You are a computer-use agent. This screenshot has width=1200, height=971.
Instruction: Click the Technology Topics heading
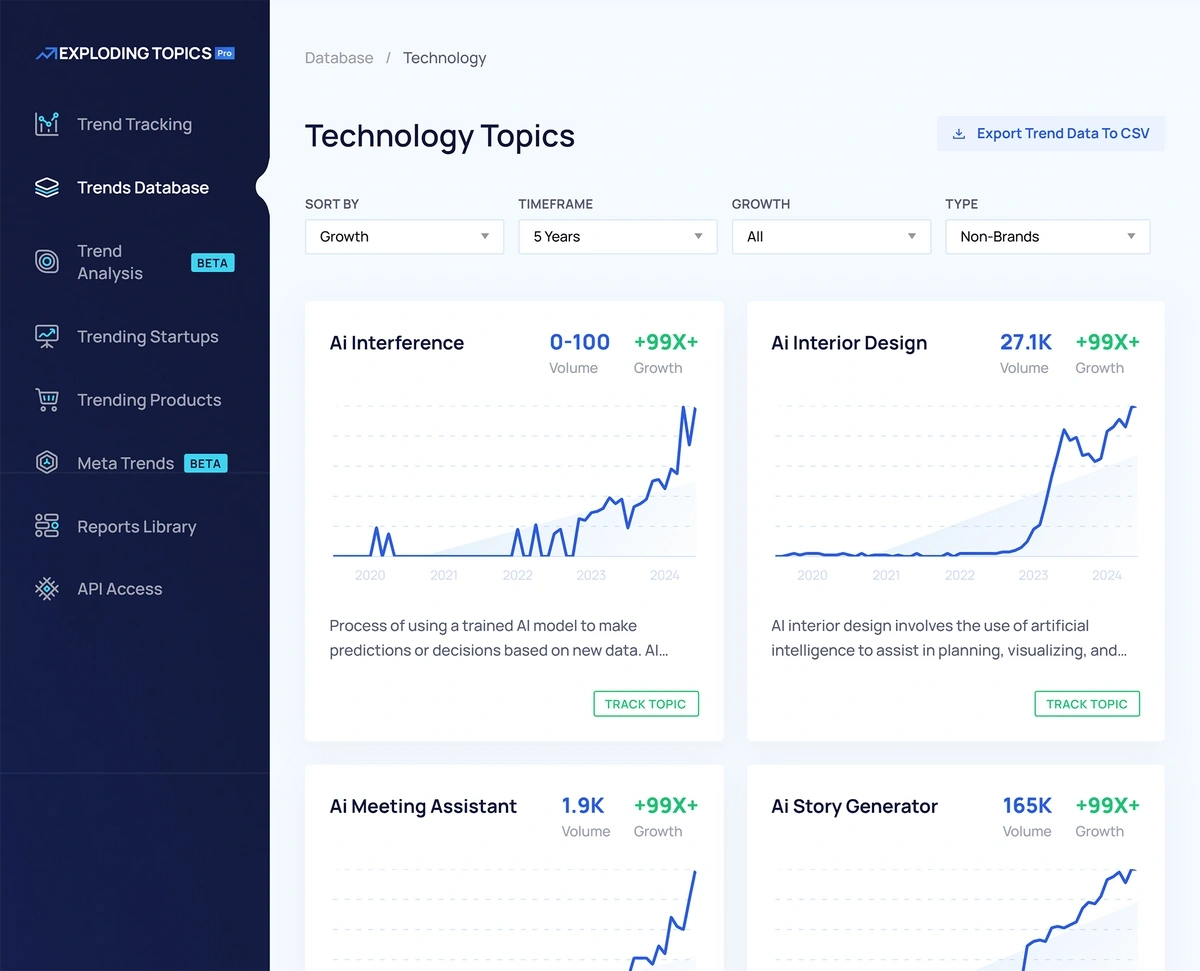pyautogui.click(x=440, y=136)
